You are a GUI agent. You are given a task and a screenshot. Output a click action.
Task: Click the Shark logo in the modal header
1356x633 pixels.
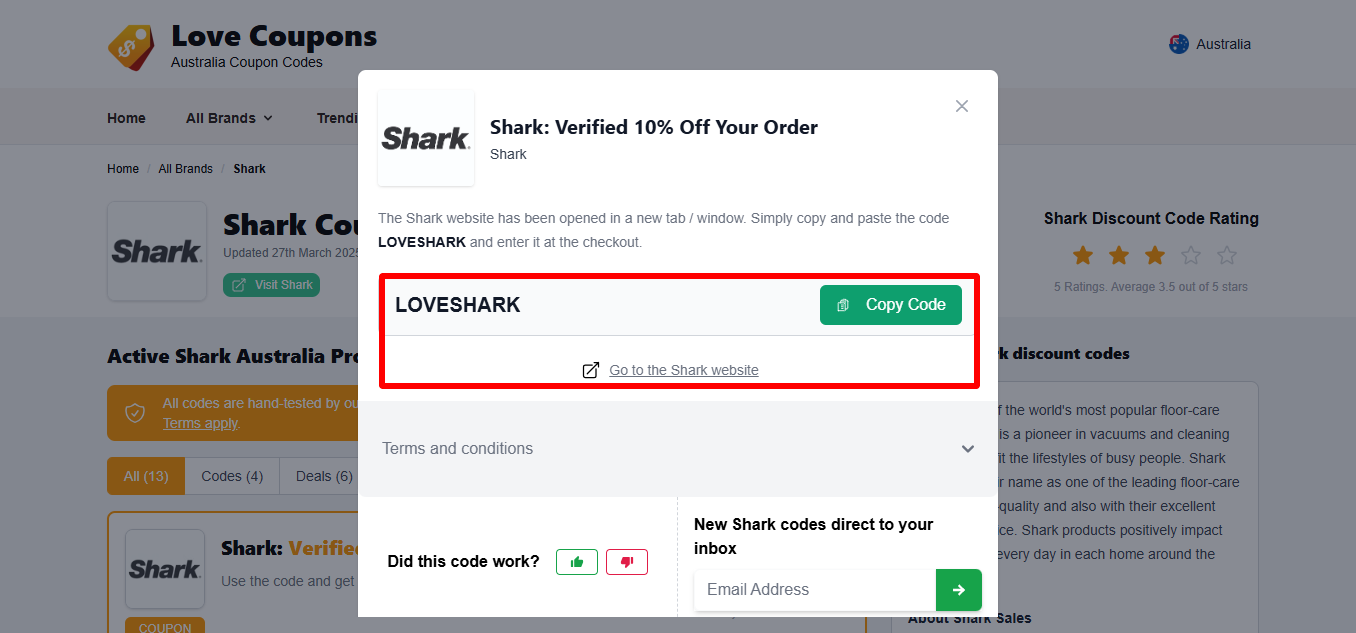[425, 138]
